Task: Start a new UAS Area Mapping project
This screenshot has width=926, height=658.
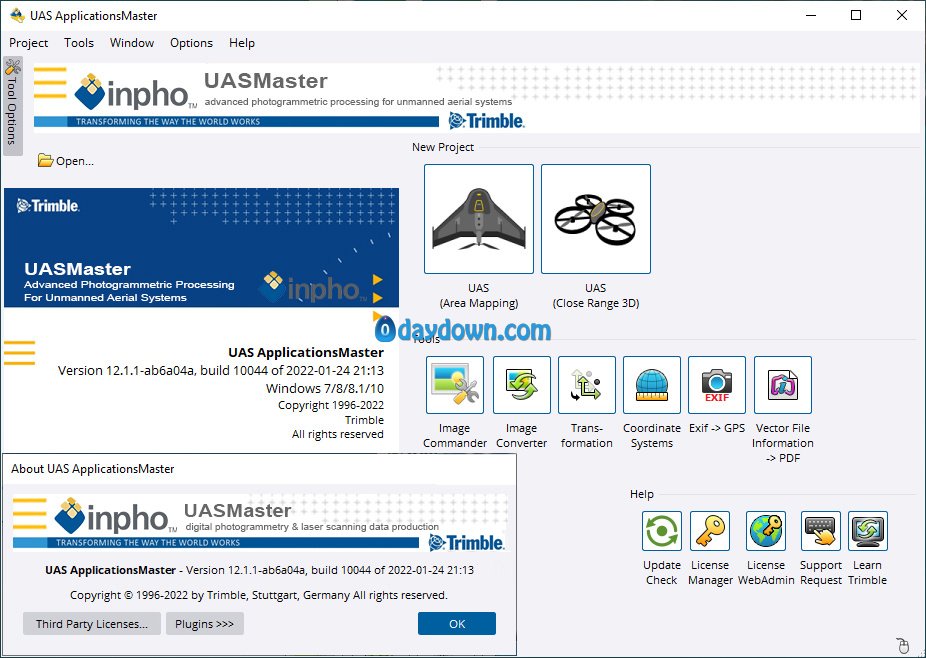Action: coord(478,219)
